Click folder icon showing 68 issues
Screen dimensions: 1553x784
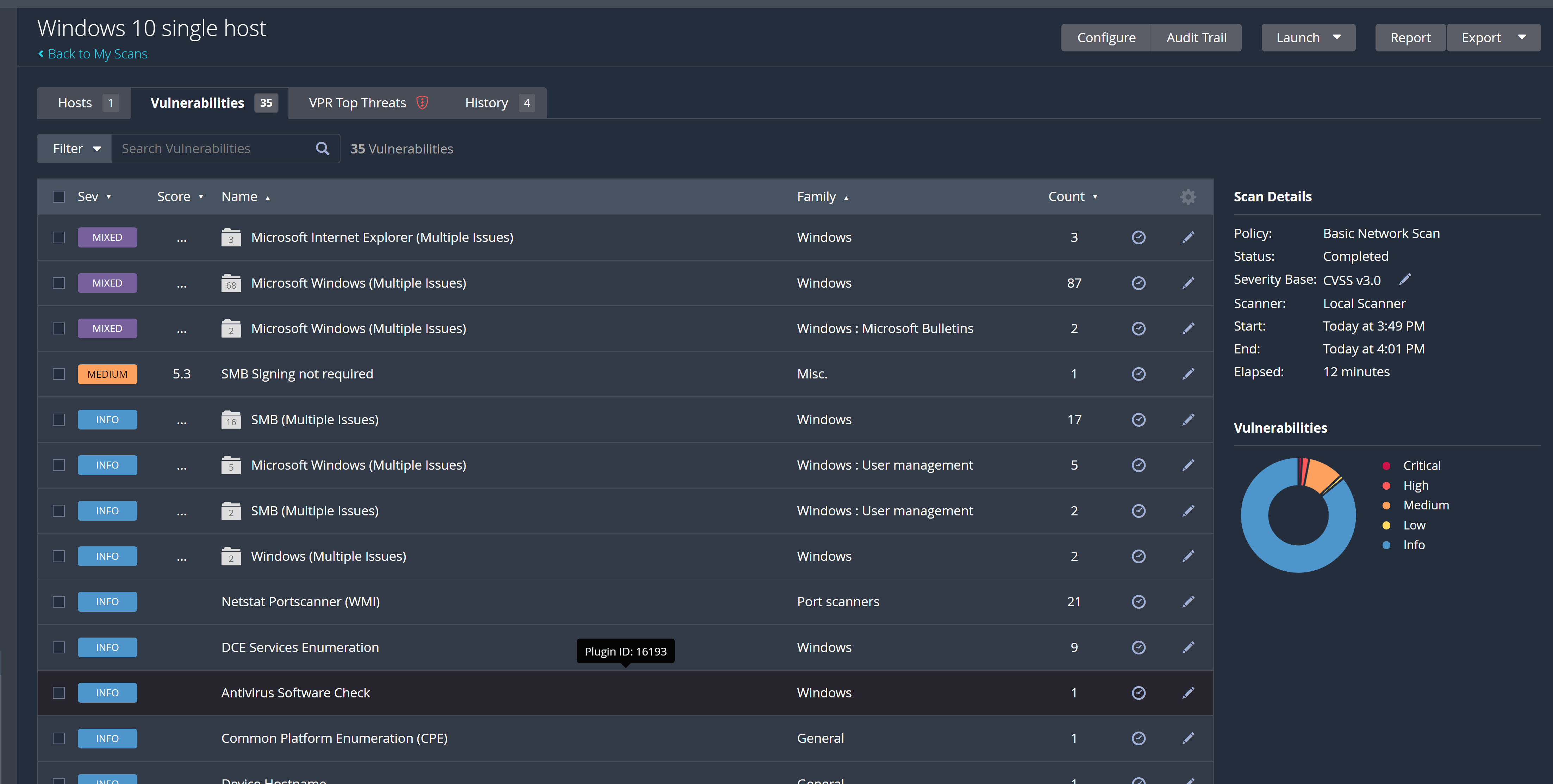[x=231, y=283]
